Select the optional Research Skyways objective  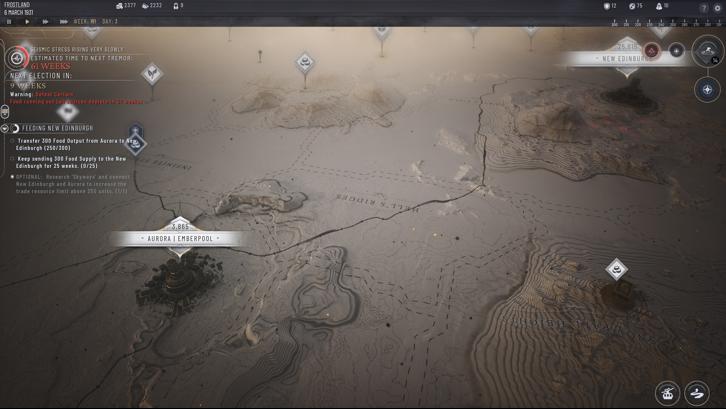(x=70, y=184)
